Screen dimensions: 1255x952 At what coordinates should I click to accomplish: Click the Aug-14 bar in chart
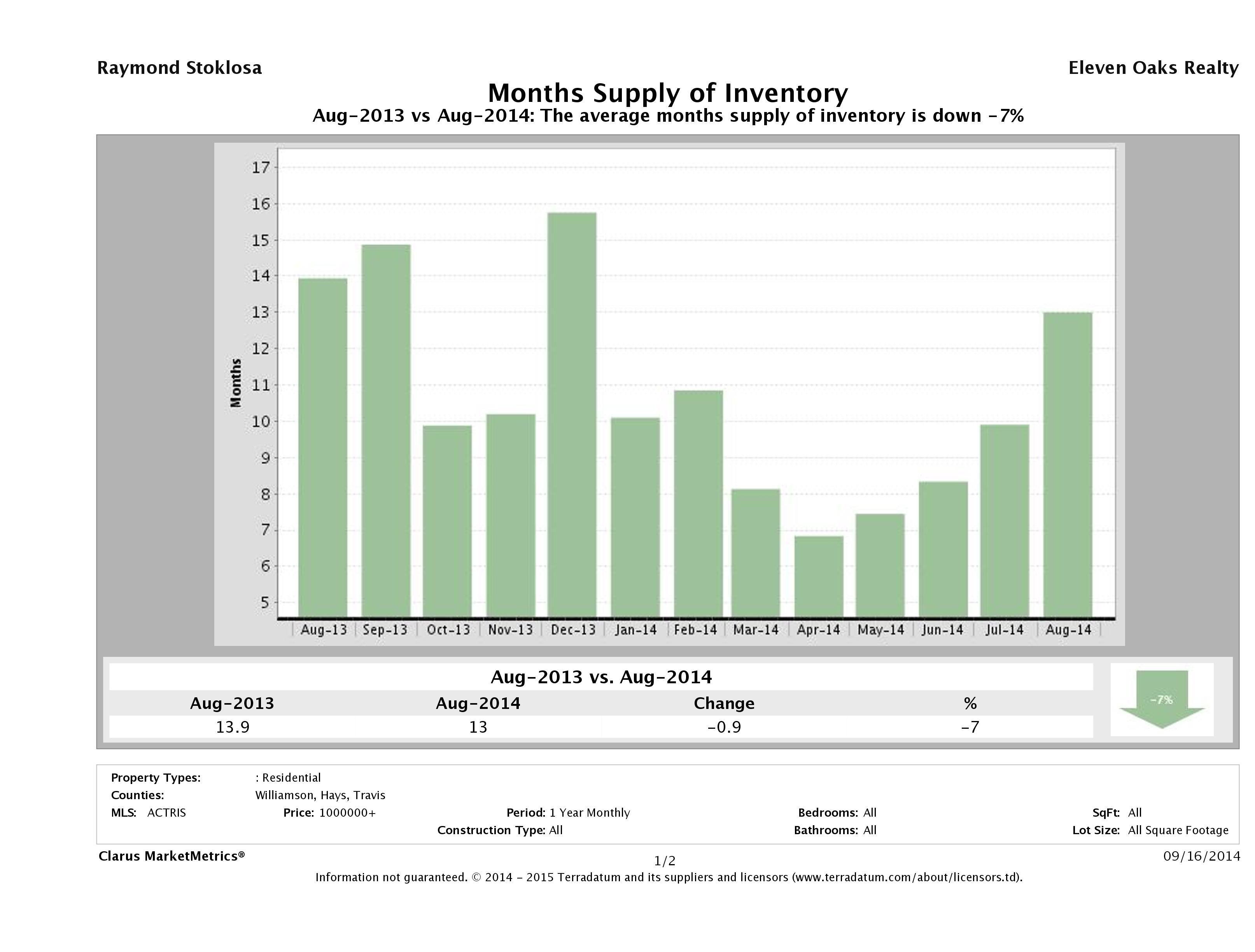pos(1067,464)
